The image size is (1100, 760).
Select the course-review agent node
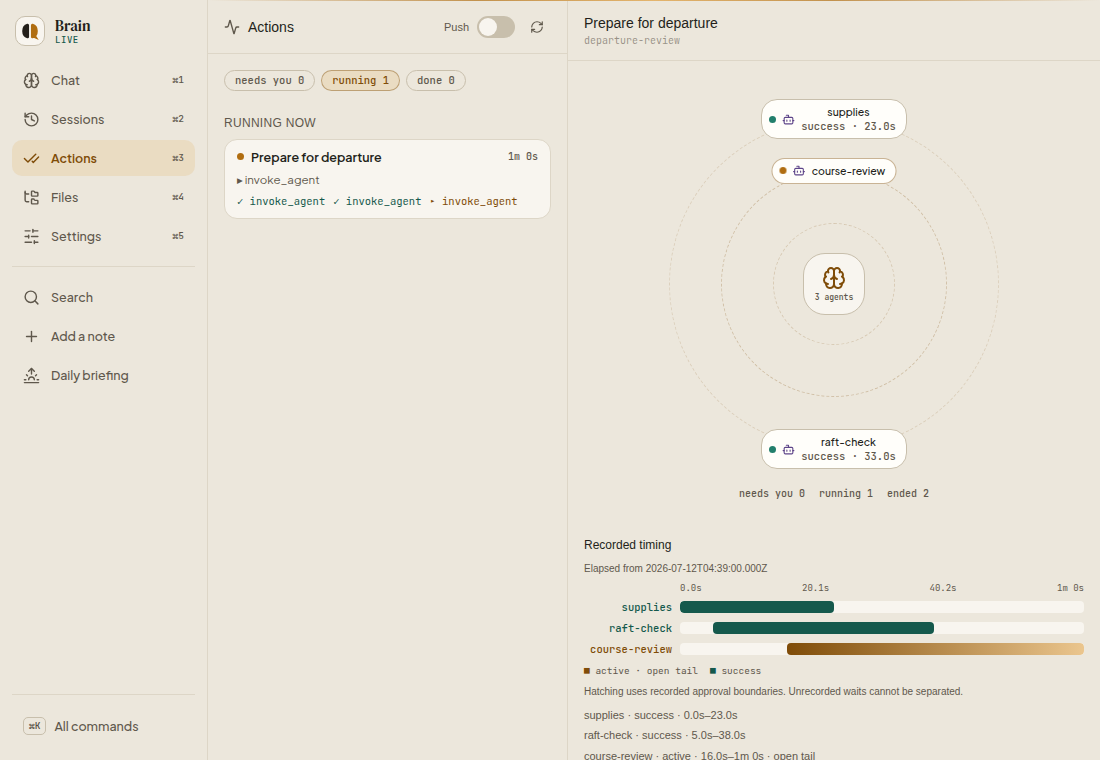click(x=833, y=171)
